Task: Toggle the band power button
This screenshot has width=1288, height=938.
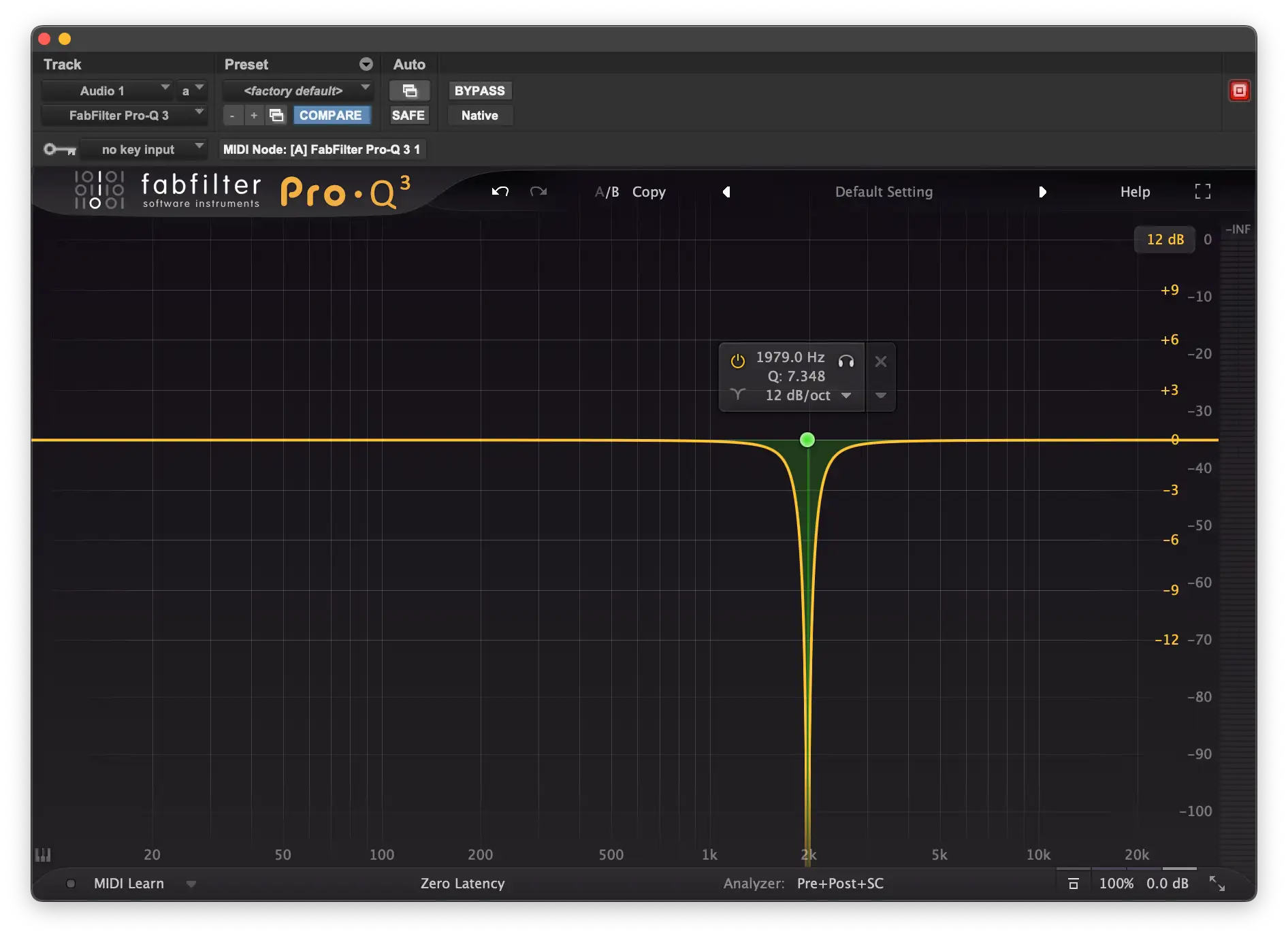Action: pyautogui.click(x=737, y=361)
